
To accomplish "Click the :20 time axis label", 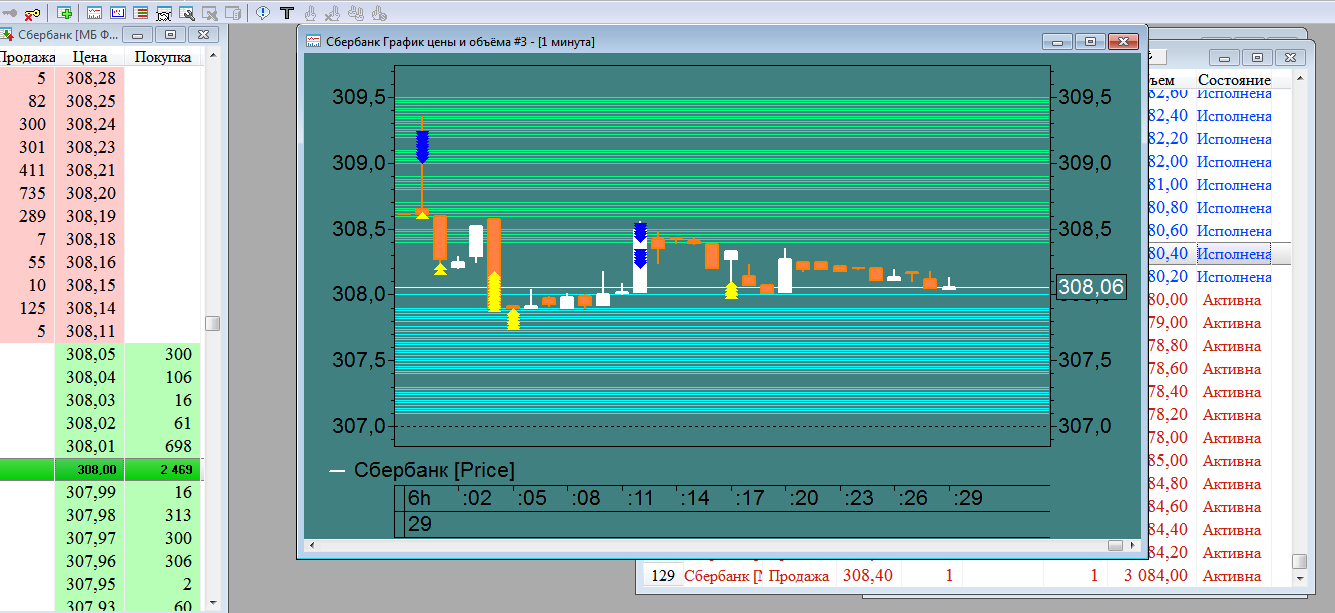I will tap(803, 498).
